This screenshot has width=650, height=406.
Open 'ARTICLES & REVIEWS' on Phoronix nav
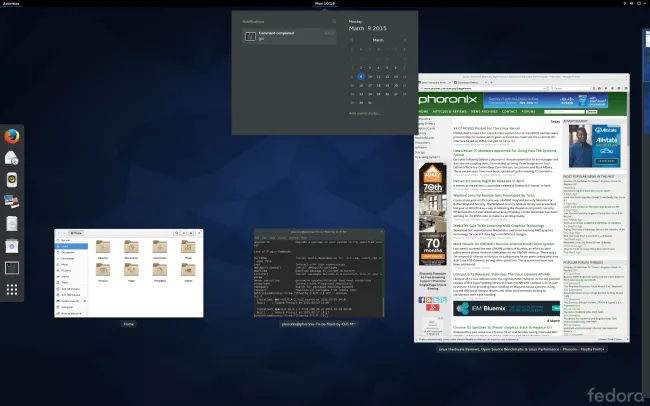pos(449,112)
